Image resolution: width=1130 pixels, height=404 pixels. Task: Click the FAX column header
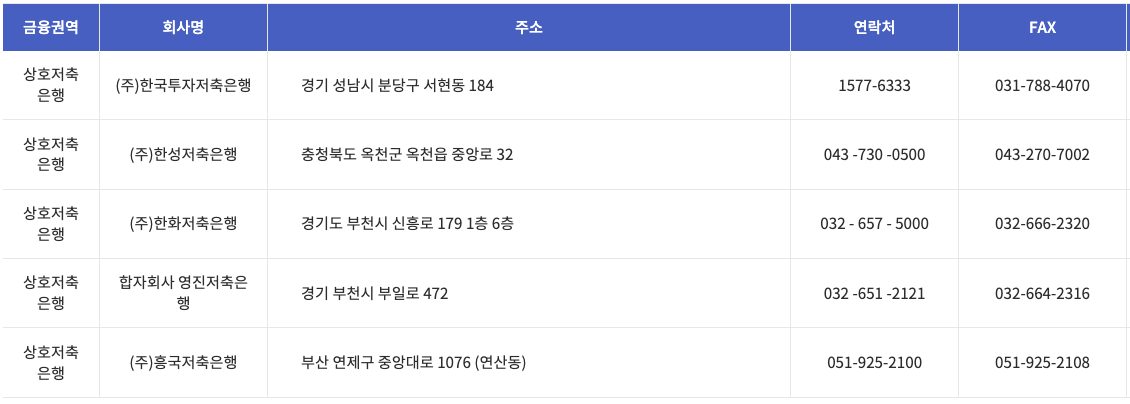click(x=1042, y=27)
